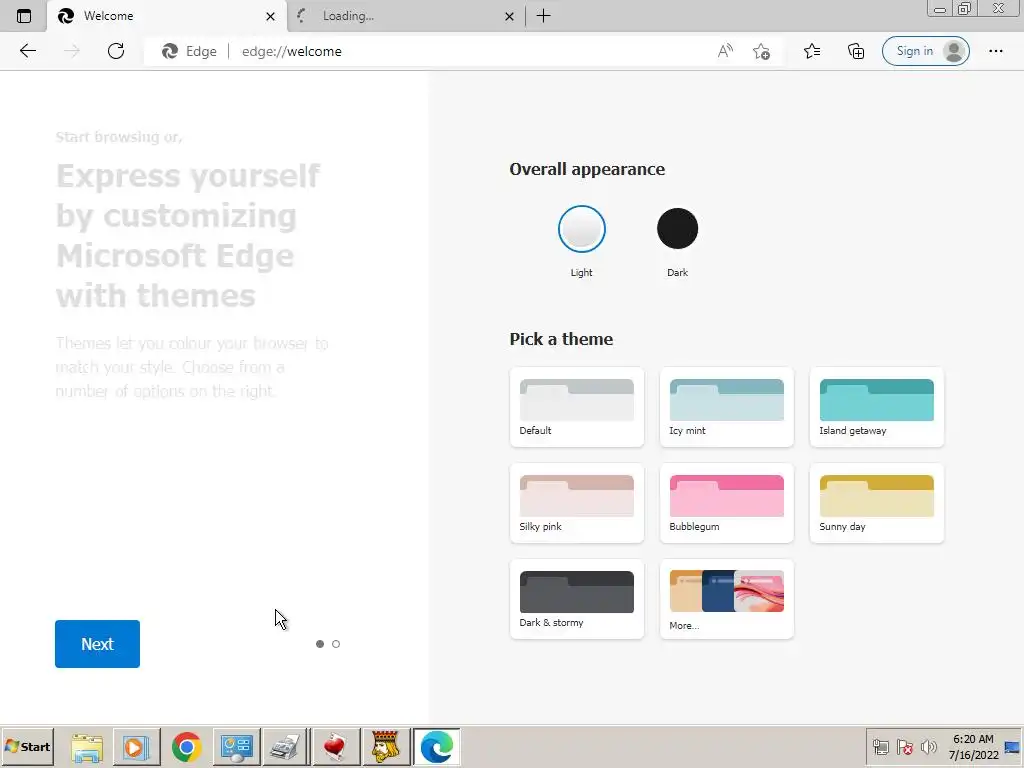Click the Next button
The image size is (1024, 768).
(x=97, y=644)
